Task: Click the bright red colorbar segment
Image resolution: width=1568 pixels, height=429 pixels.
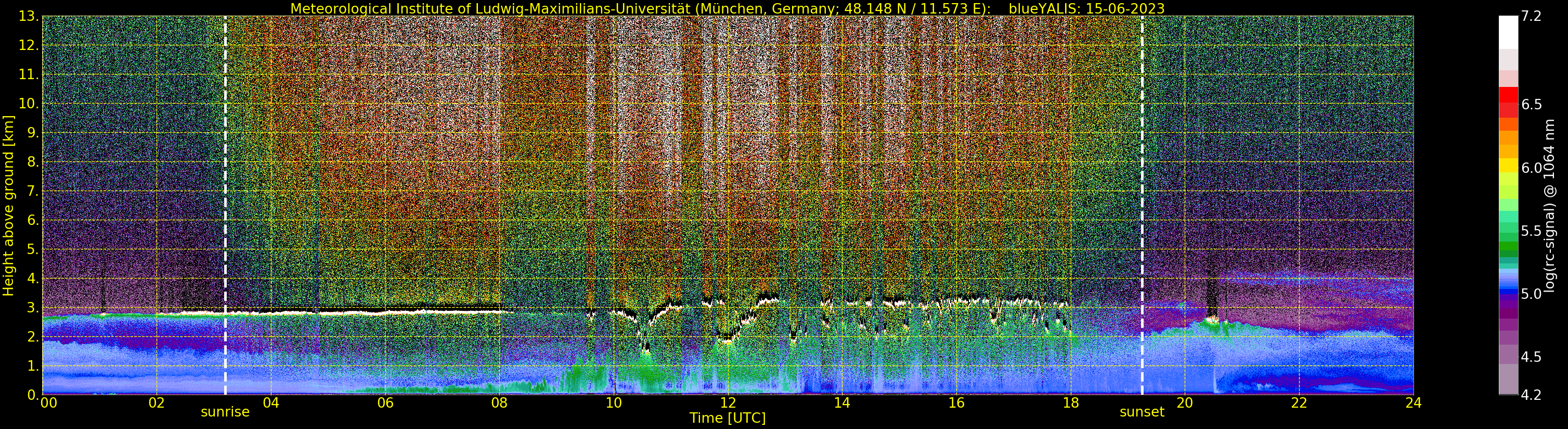Action: [1508, 94]
